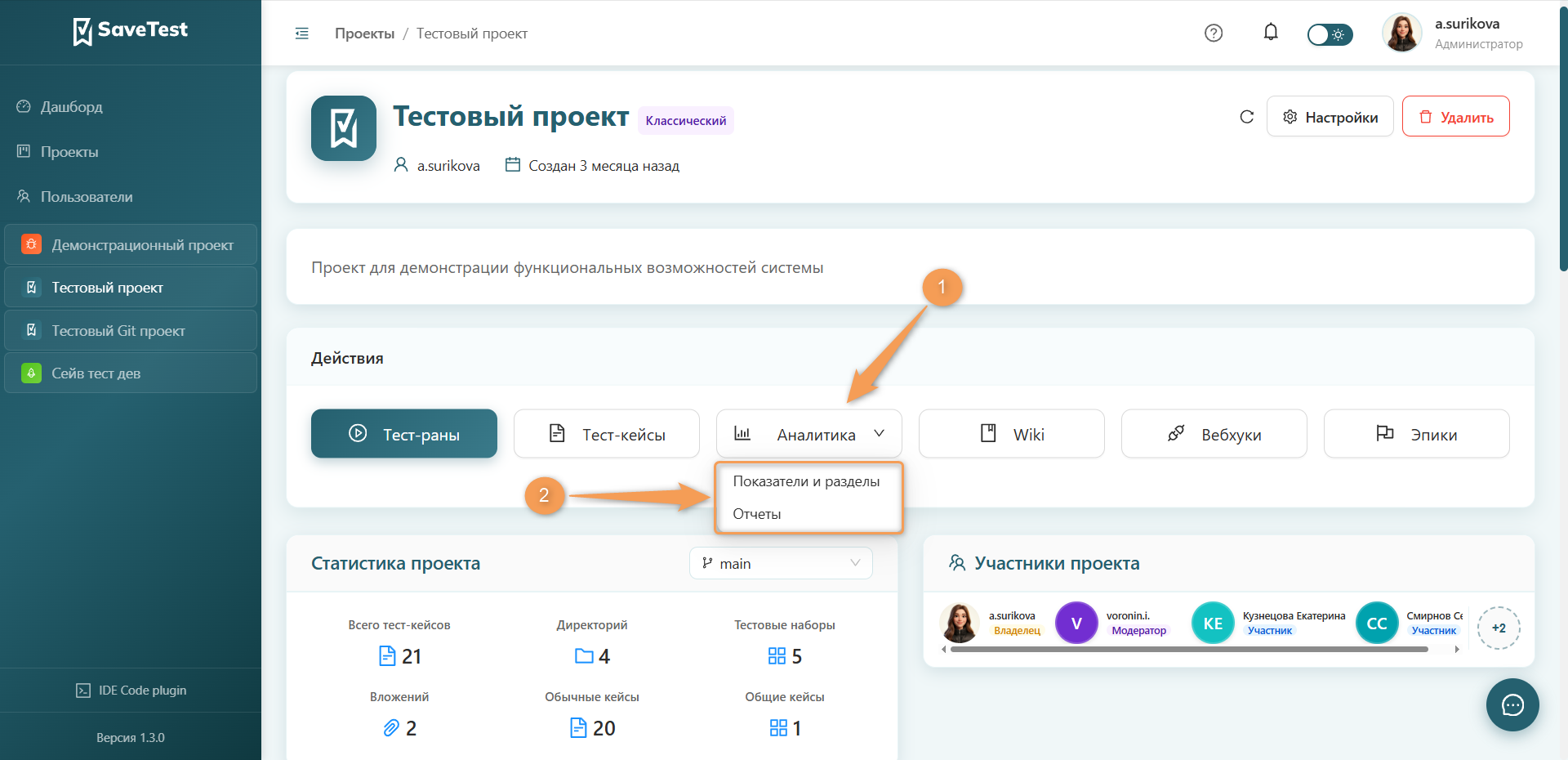
Task: Click the SaveTest logo
Action: pos(131,31)
